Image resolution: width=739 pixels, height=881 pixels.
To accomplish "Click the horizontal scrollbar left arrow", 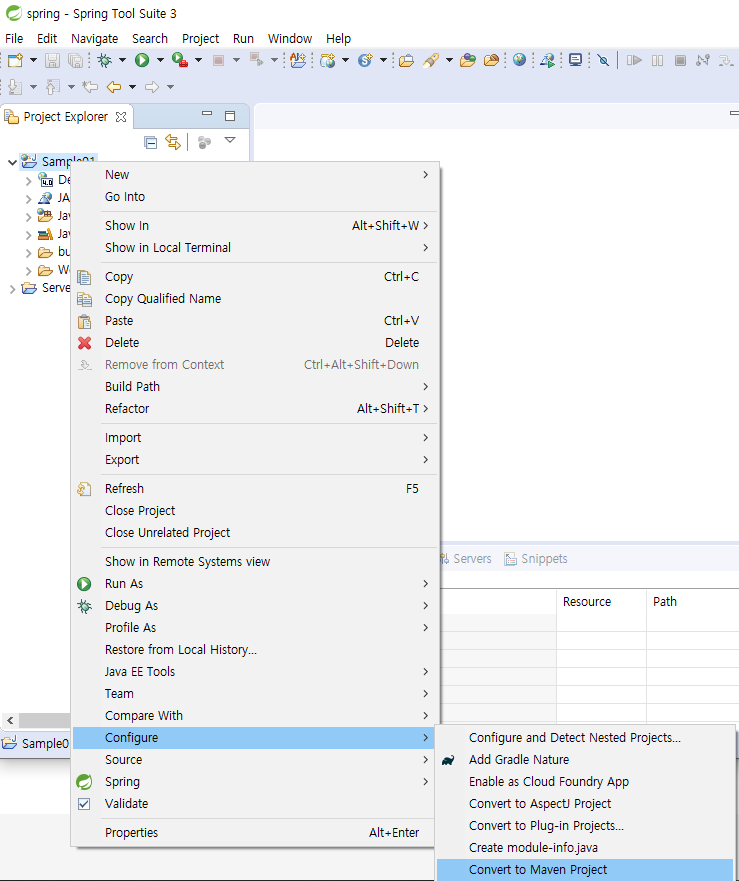I will pyautogui.click(x=10, y=720).
